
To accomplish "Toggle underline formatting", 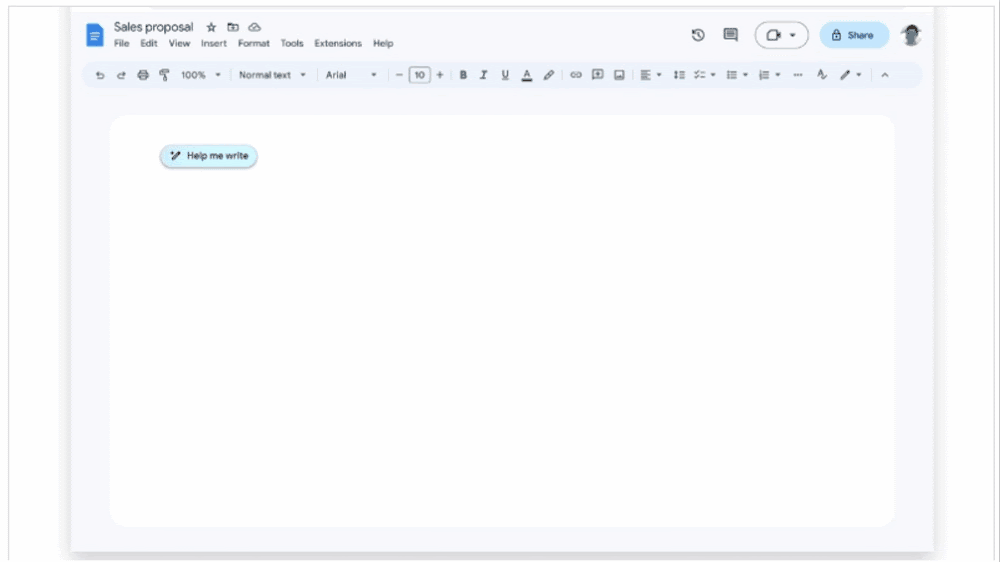I will click(505, 75).
